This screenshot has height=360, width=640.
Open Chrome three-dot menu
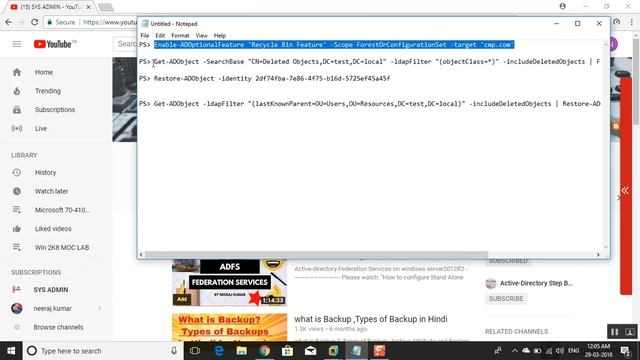coord(631,22)
